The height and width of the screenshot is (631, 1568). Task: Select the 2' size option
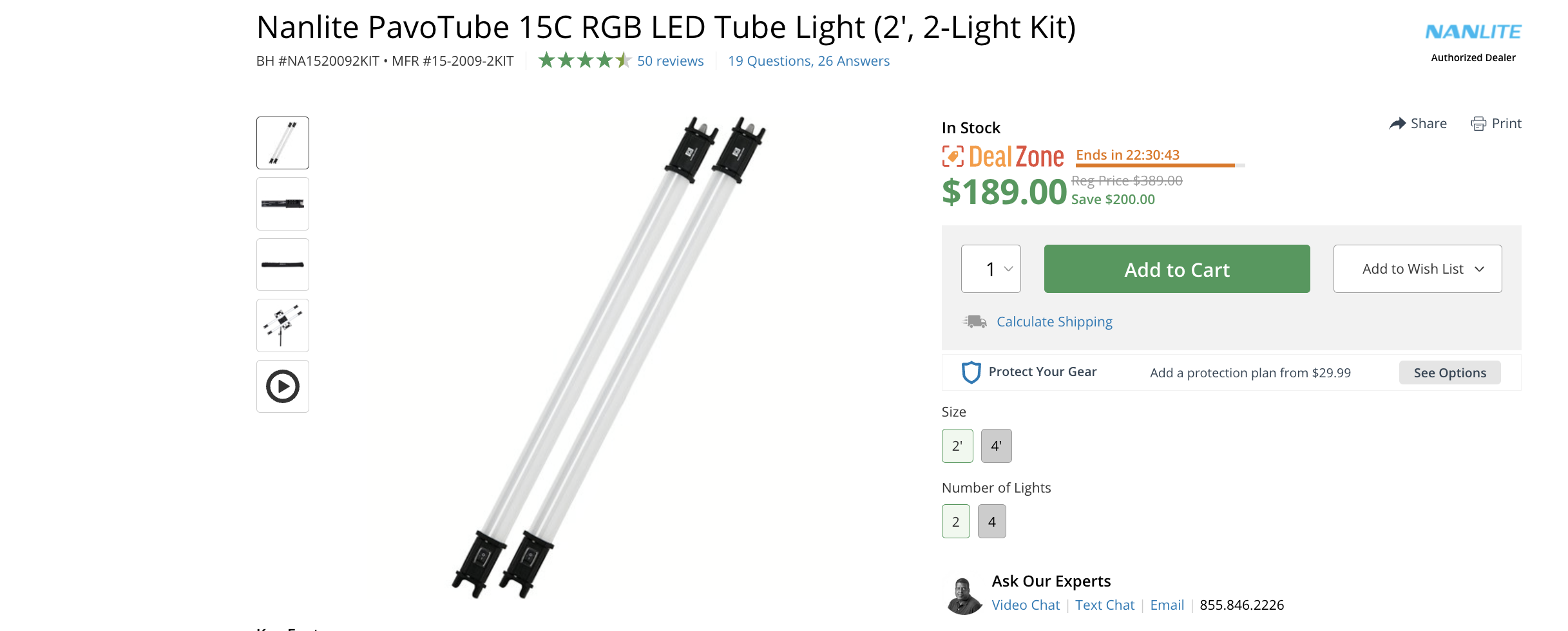pos(957,446)
